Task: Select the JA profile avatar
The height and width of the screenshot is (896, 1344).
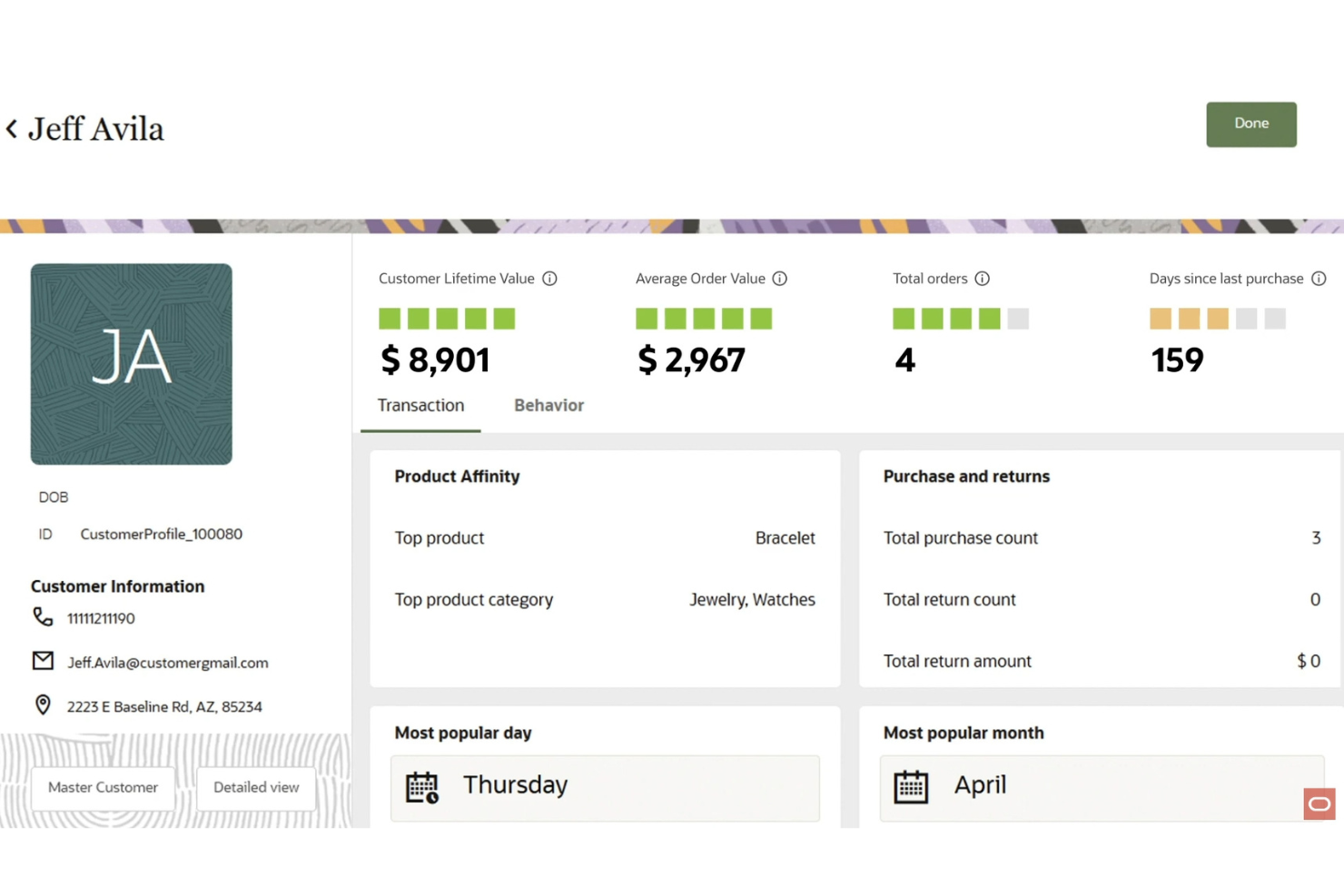Action: click(x=131, y=363)
